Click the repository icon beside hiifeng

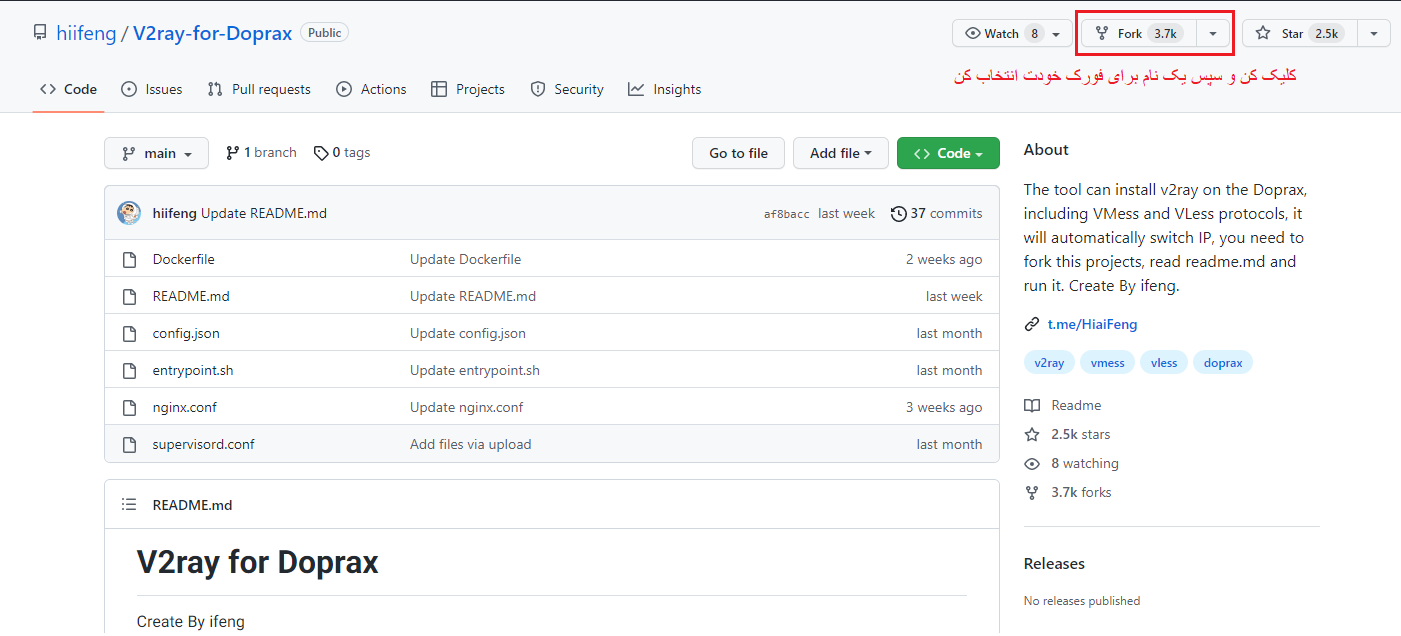(40, 33)
